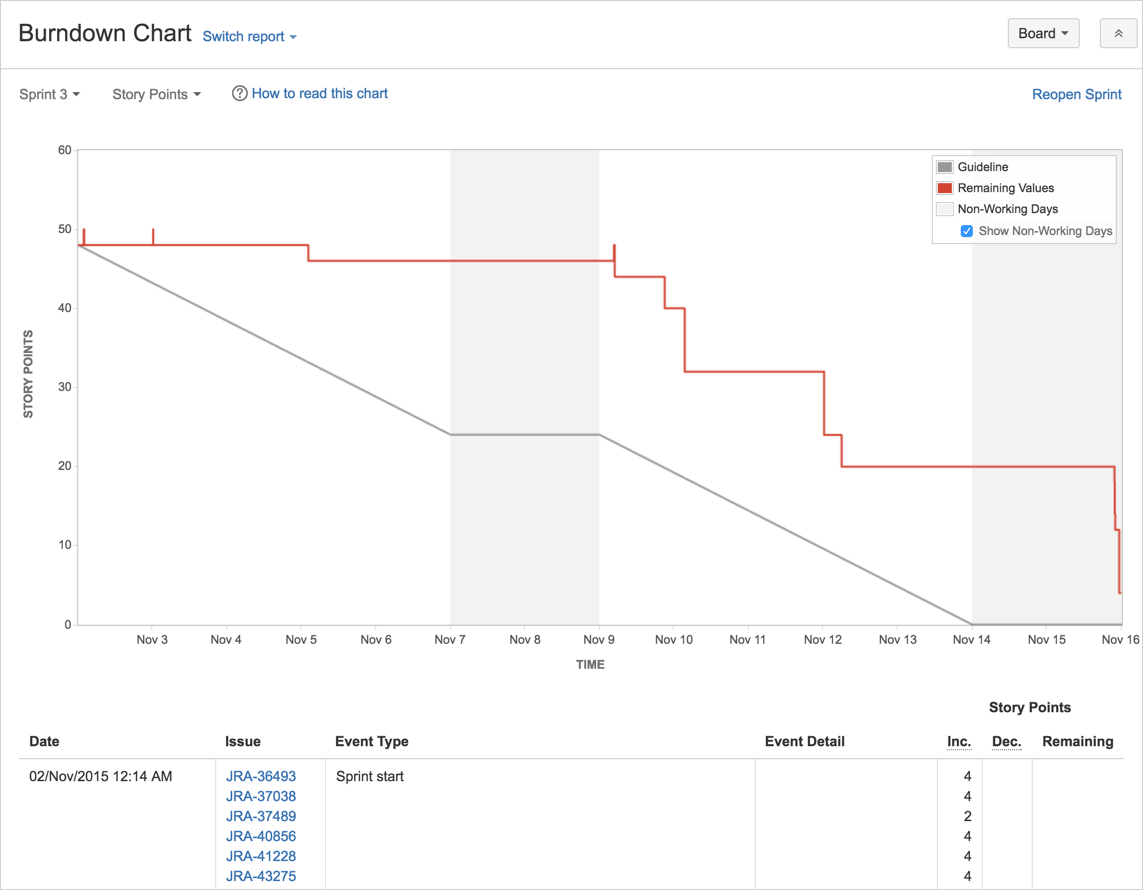The width and height of the screenshot is (1143, 890).
Task: Click the chevron next to Sprint 3
Action: pos(75,94)
